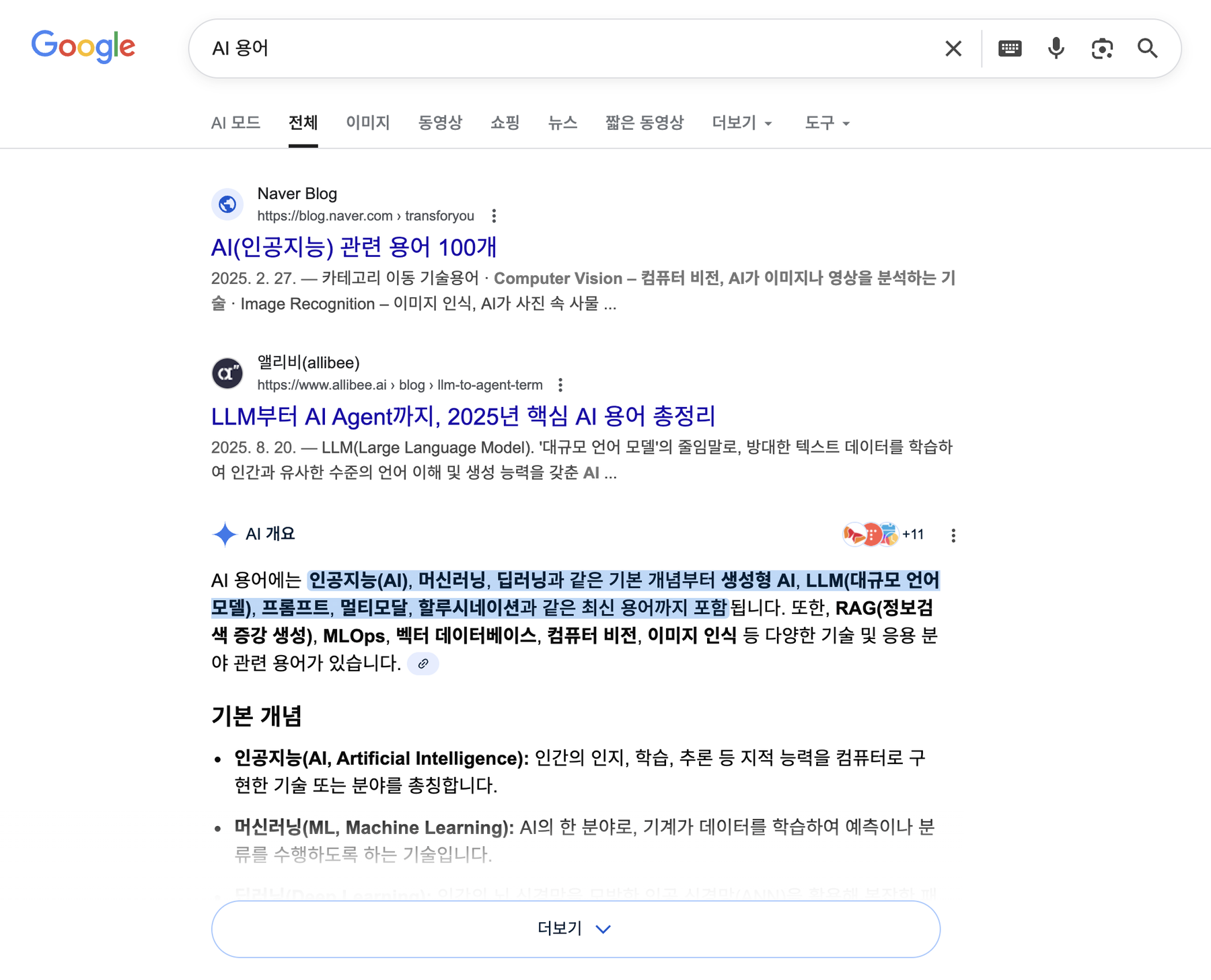Open three-dot menu on AI 개요 section
This screenshot has height=980, width=1211.
(953, 534)
